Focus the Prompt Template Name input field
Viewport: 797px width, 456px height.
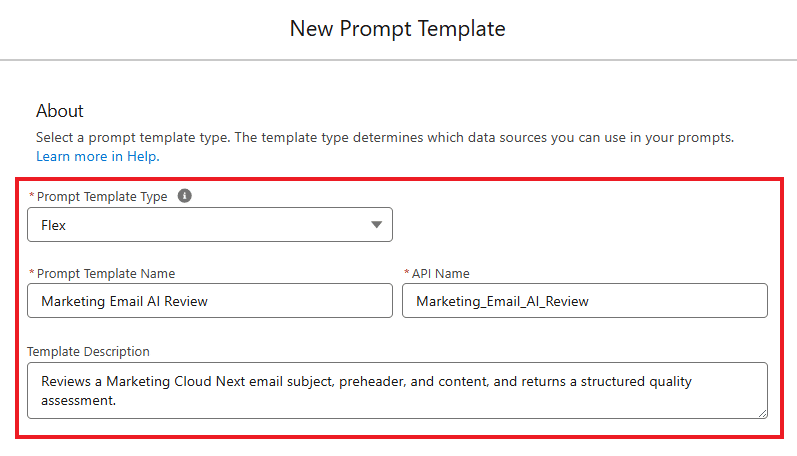pos(210,301)
